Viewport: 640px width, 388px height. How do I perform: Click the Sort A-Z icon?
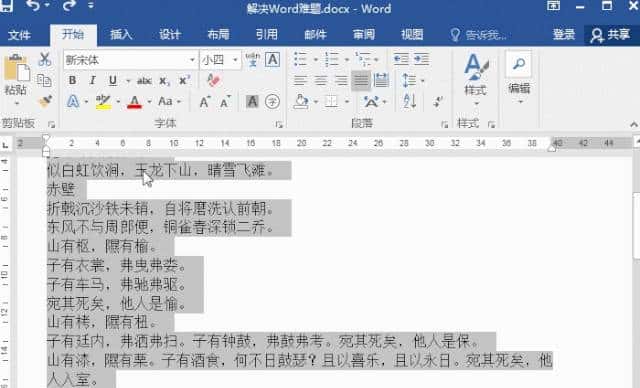409,101
